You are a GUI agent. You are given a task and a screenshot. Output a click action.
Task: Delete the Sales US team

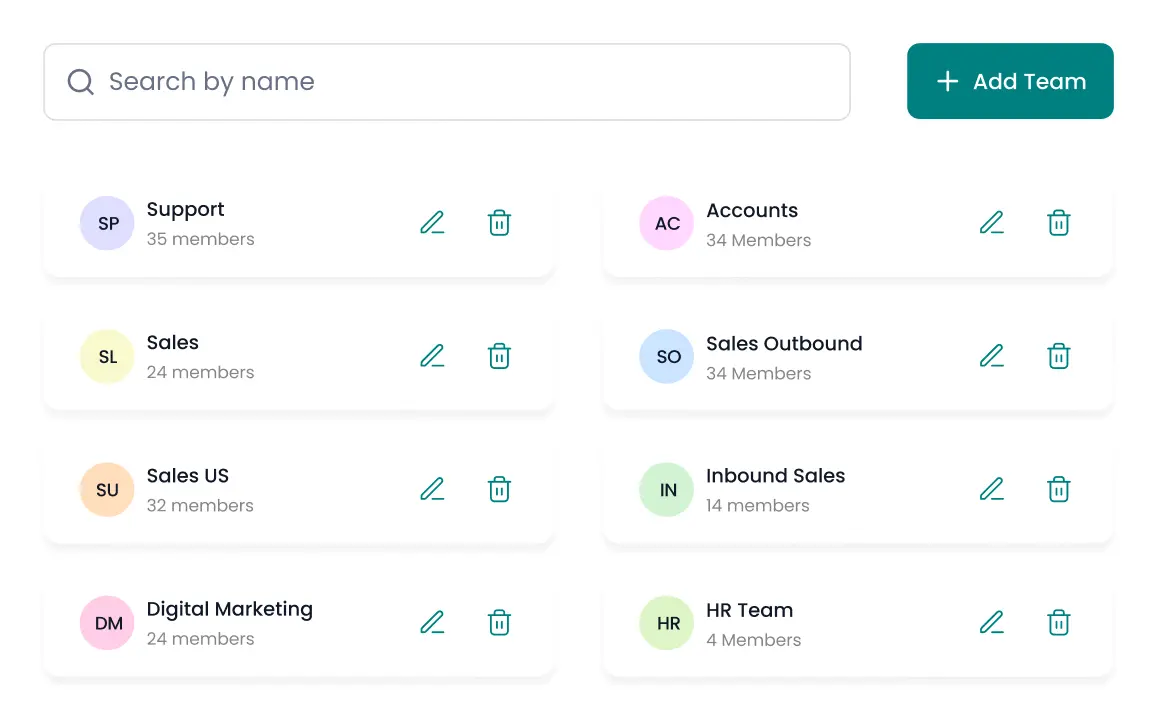coord(499,489)
